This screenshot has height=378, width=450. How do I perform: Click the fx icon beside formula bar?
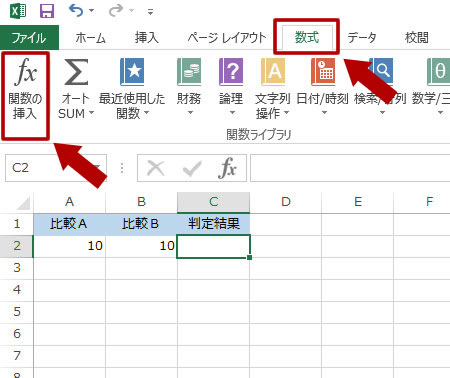point(228,168)
